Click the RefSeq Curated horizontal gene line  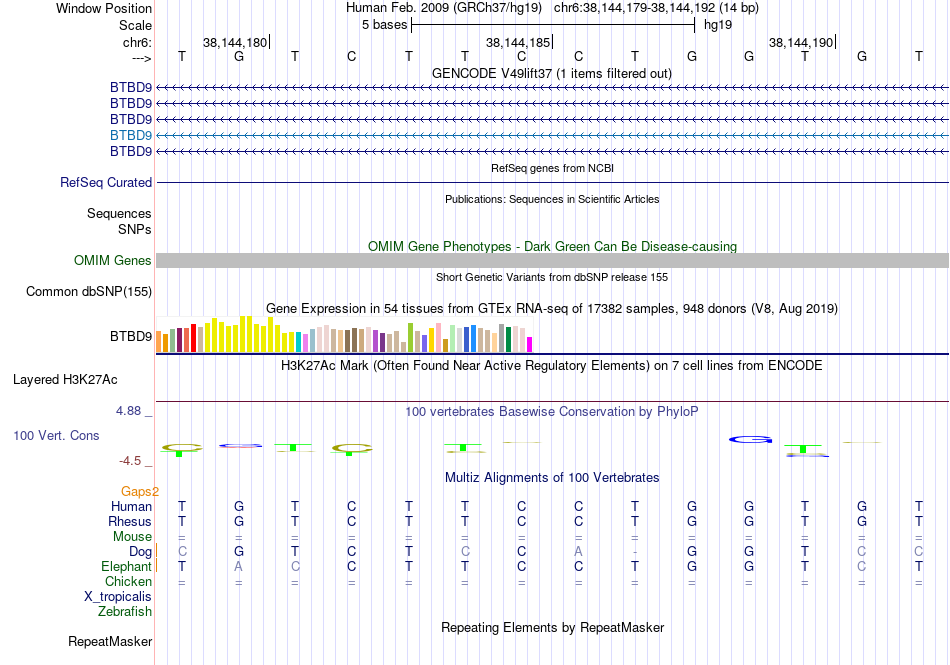coord(552,182)
